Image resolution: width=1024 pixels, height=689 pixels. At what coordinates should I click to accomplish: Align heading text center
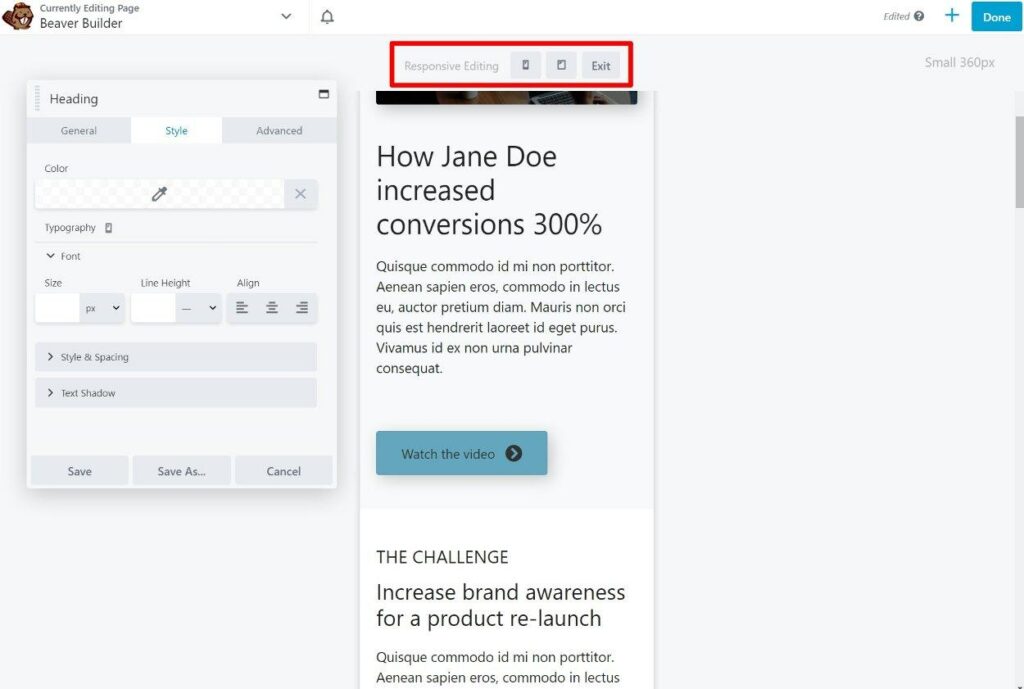pos(272,308)
